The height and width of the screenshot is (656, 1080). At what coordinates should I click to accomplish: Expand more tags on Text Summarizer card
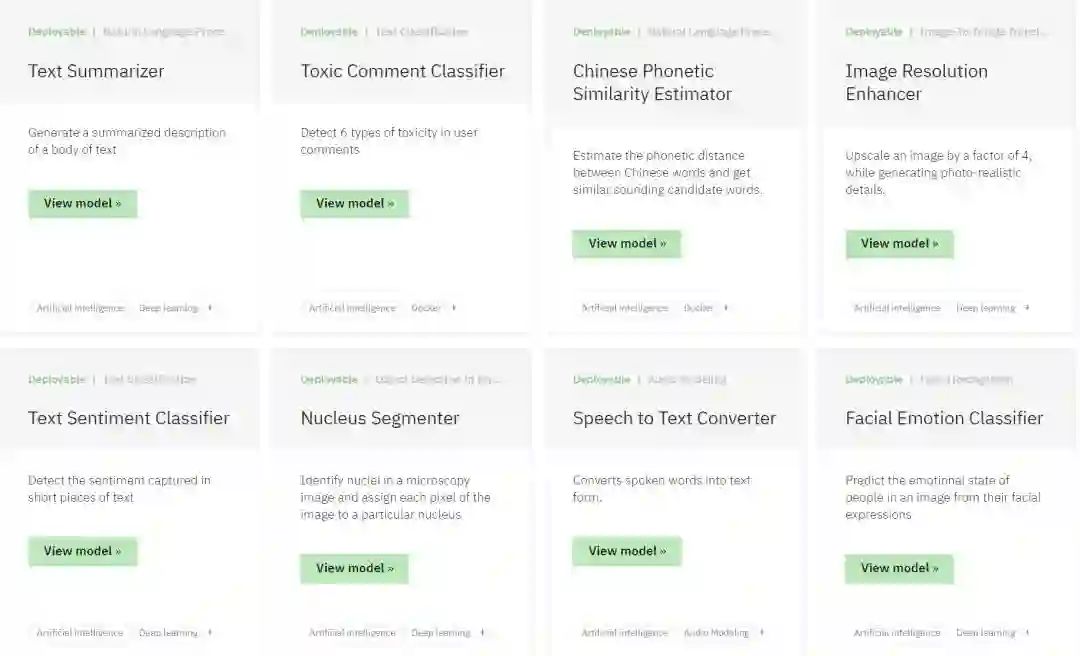pos(210,308)
